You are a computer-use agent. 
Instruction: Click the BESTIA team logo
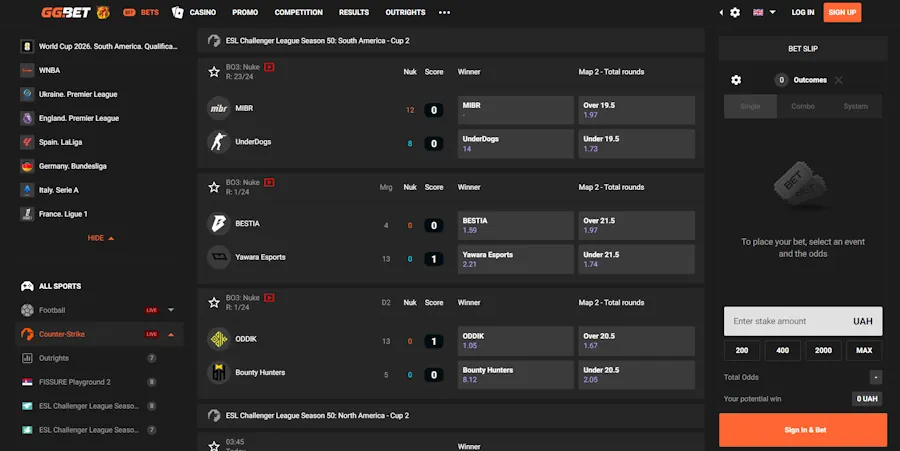(219, 223)
